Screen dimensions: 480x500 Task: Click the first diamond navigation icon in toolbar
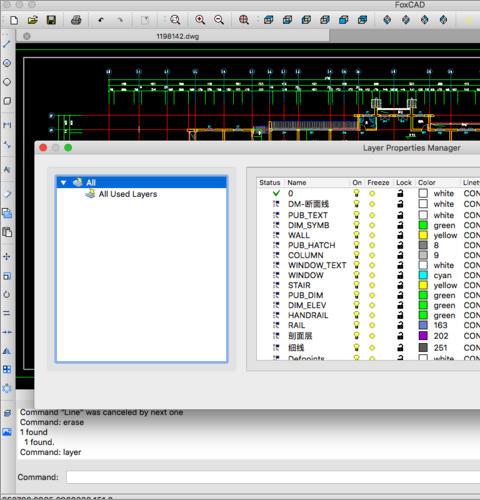point(387,20)
